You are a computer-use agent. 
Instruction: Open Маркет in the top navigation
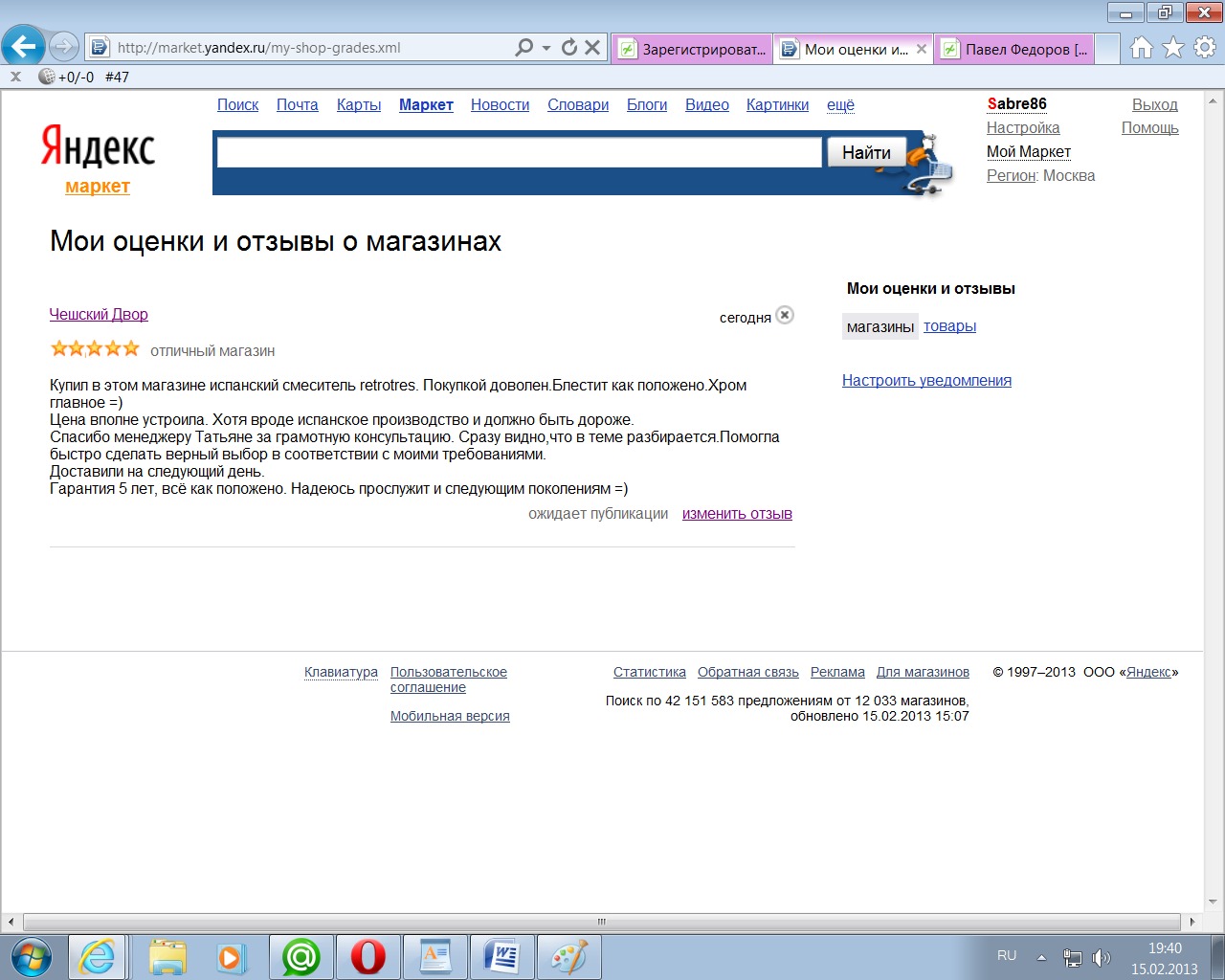426,105
